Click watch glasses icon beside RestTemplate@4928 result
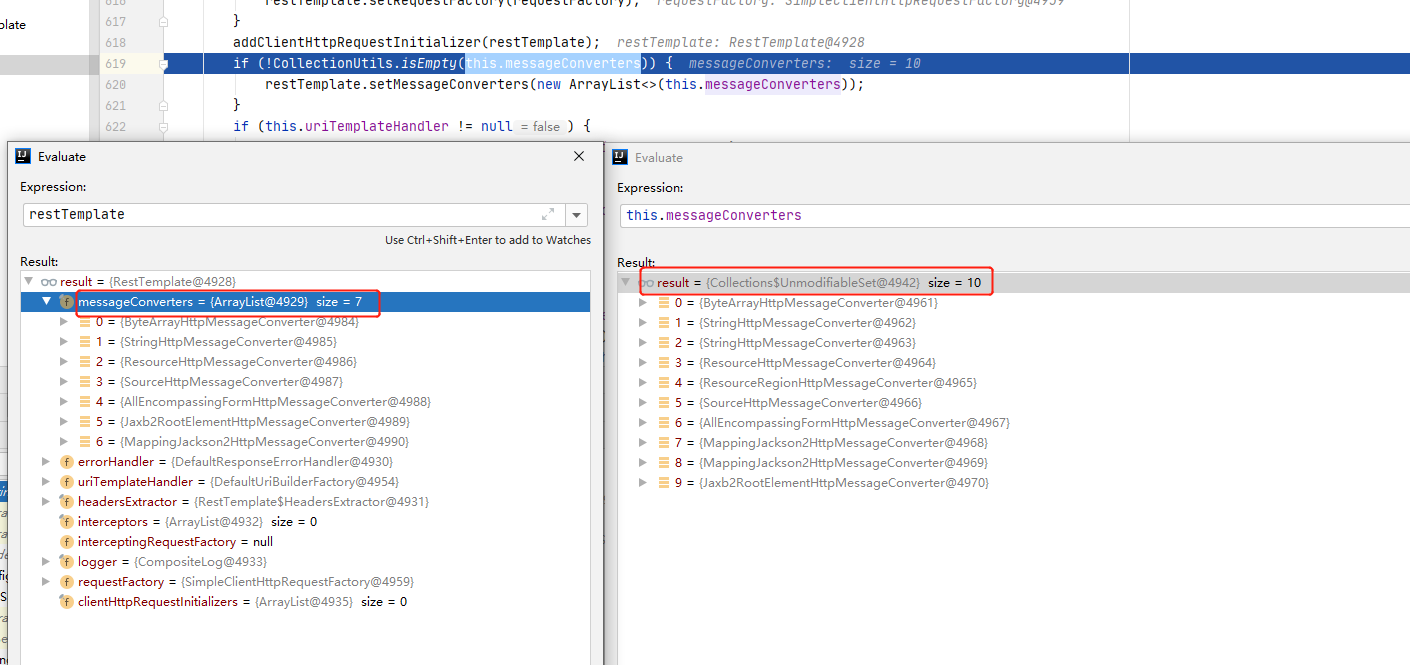1410x665 pixels. tap(48, 282)
